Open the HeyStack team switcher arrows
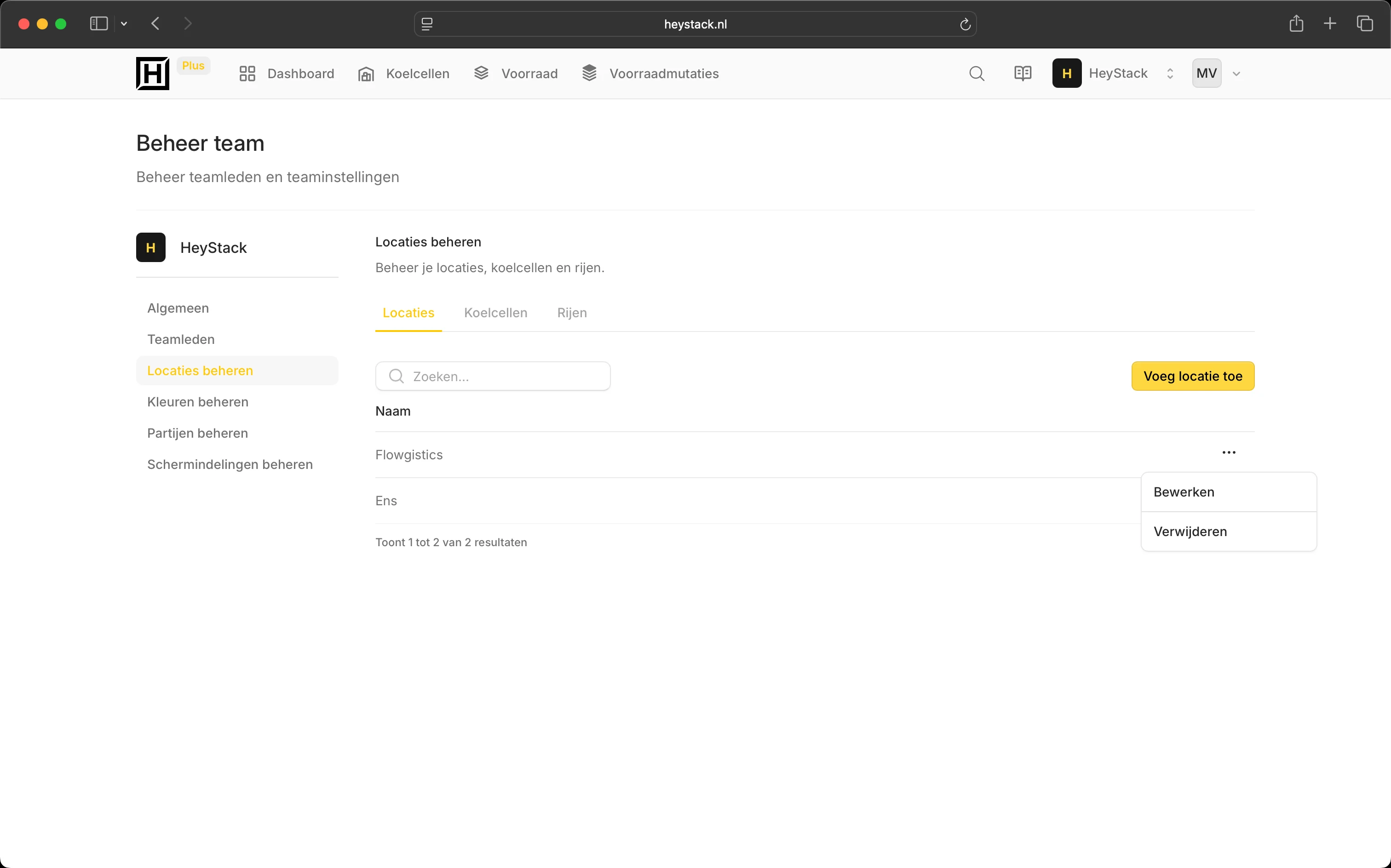 pos(1169,74)
